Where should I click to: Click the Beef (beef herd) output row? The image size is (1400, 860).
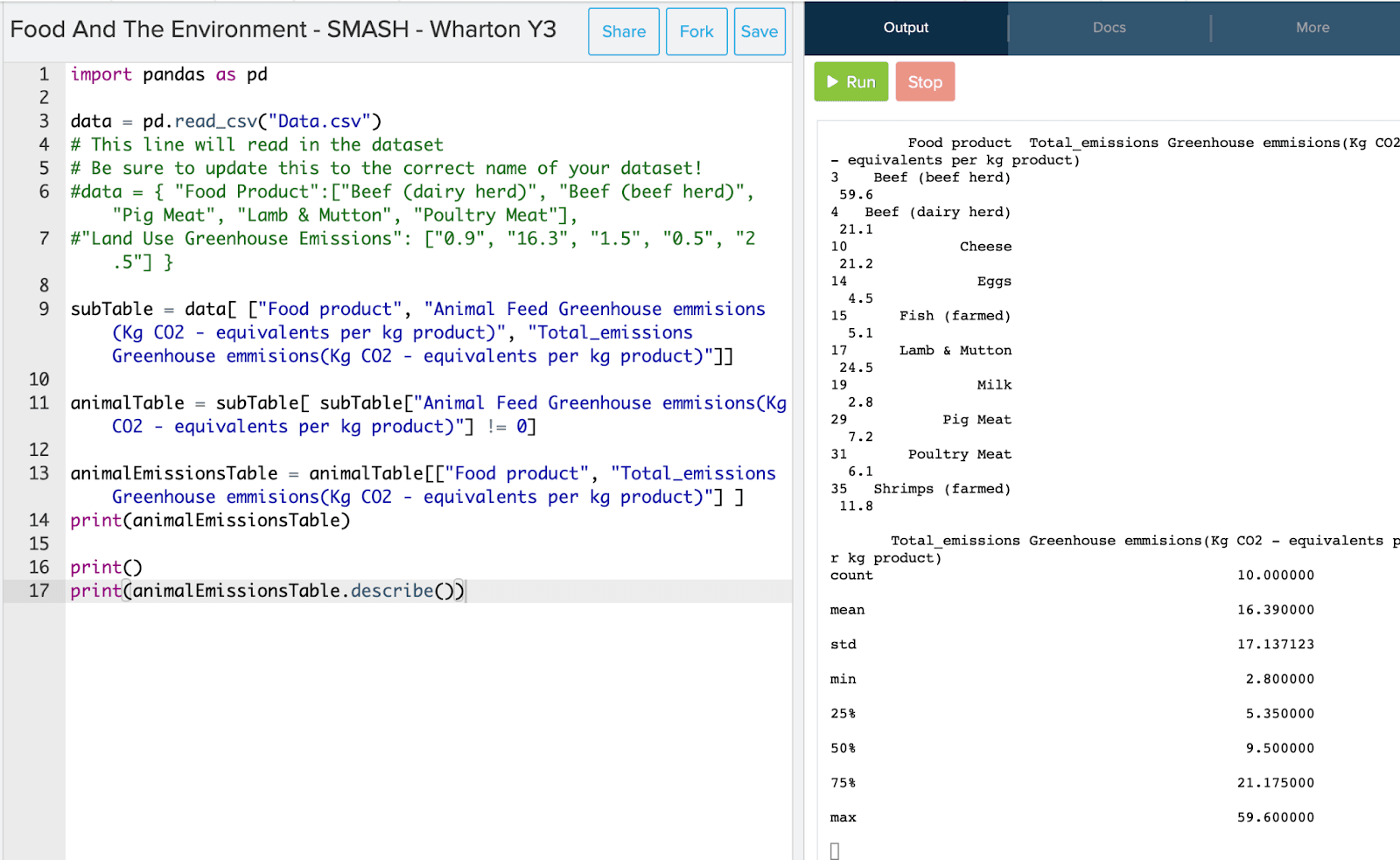[941, 178]
